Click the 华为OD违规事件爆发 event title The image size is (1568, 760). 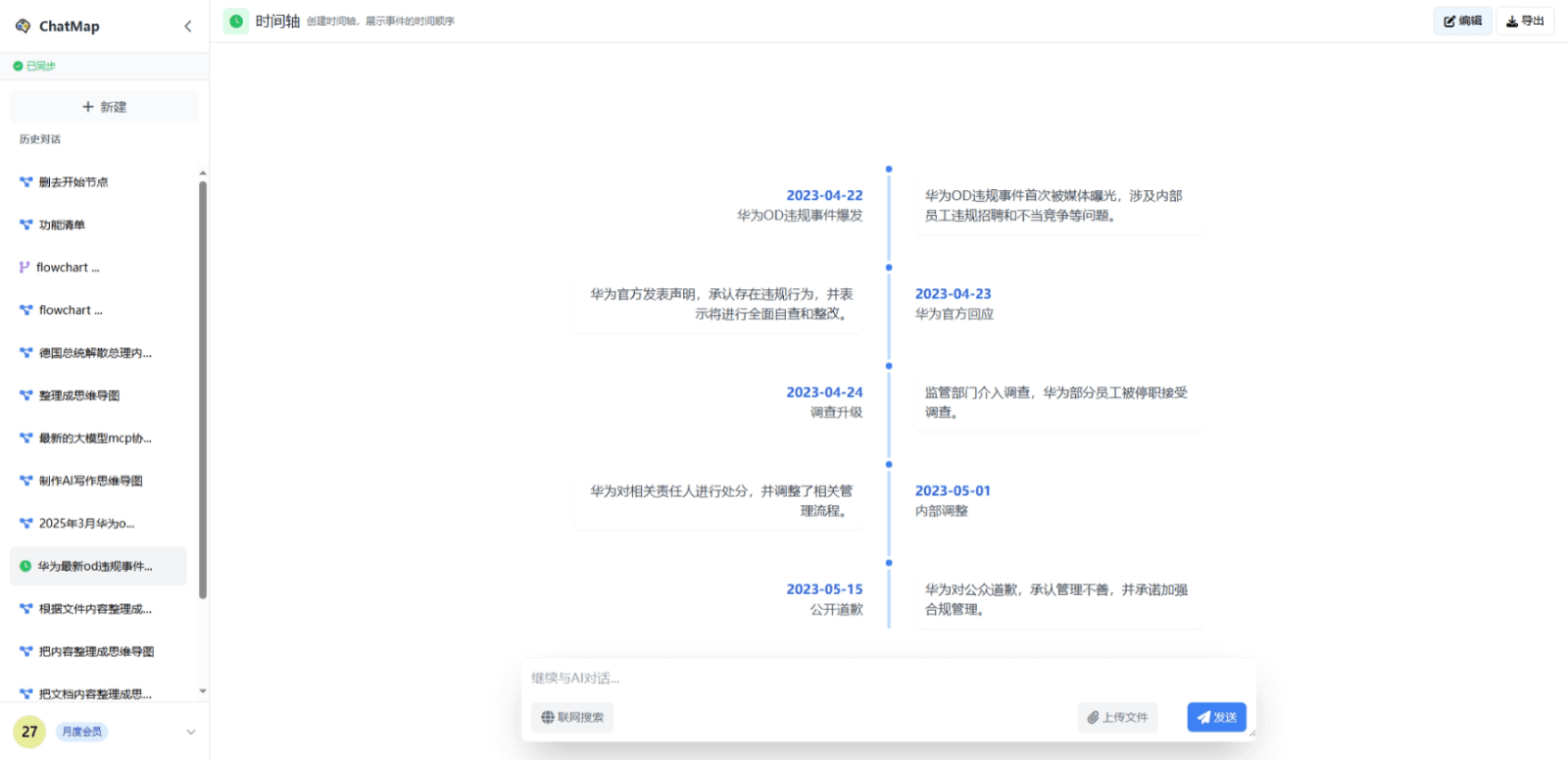pyautogui.click(x=800, y=216)
